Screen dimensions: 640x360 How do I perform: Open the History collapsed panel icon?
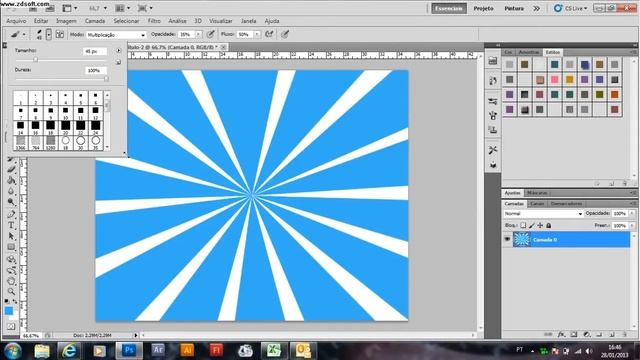493,80
